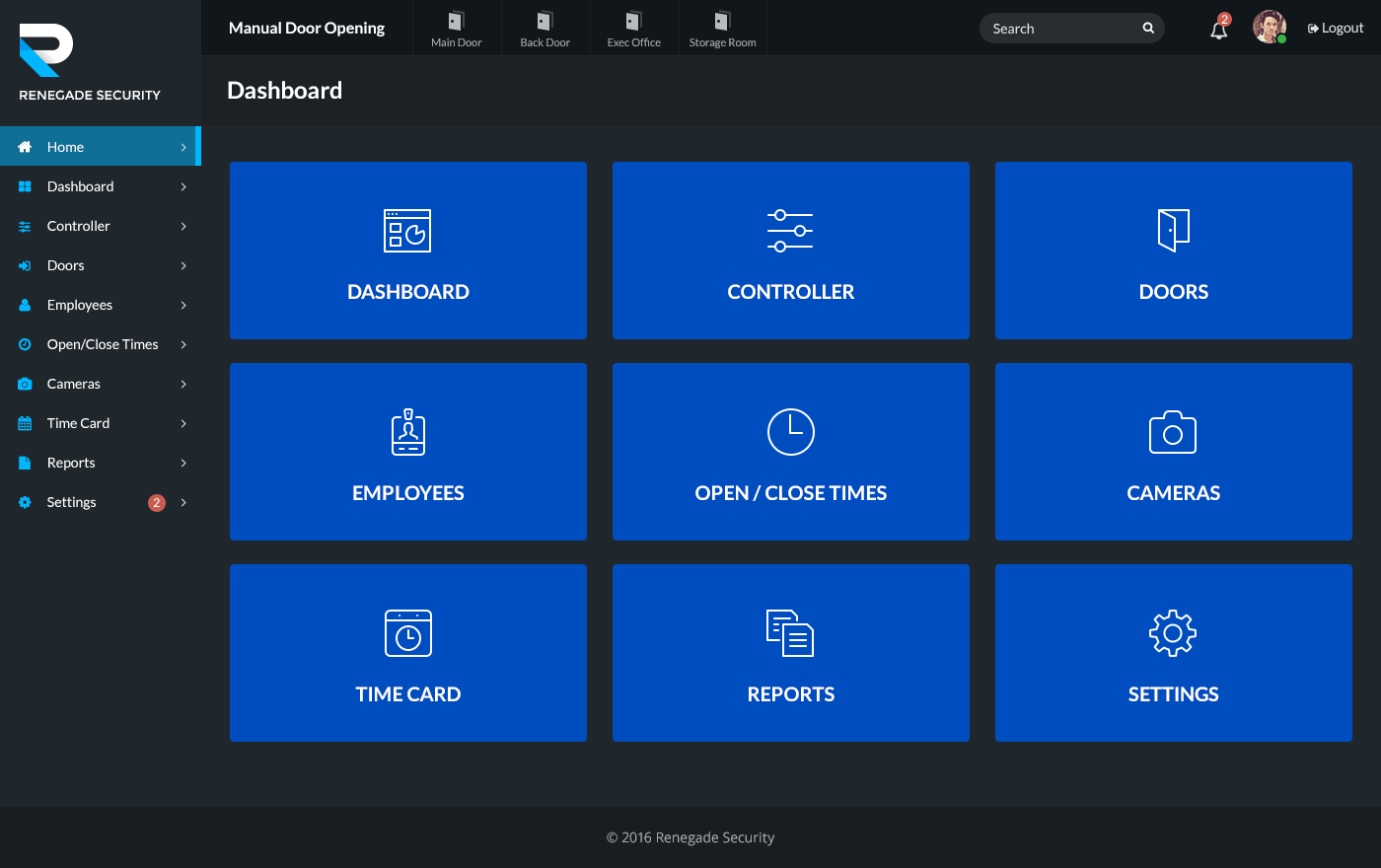Click the Controller sliders icon in sidebar
Image resolution: width=1381 pixels, height=868 pixels.
coord(24,226)
